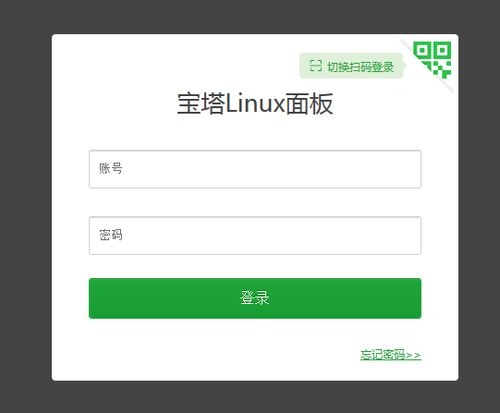The height and width of the screenshot is (413, 500).
Task: Switch to QR scan login via QR icon
Action: pyautogui.click(x=432, y=59)
